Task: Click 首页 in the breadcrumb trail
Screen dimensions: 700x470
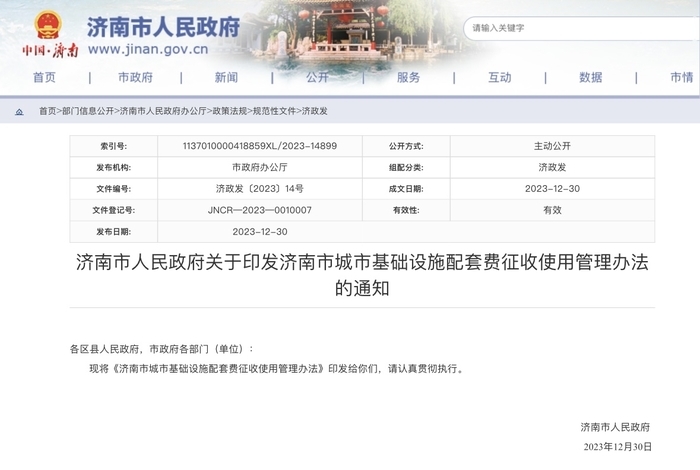Action: pos(47,111)
